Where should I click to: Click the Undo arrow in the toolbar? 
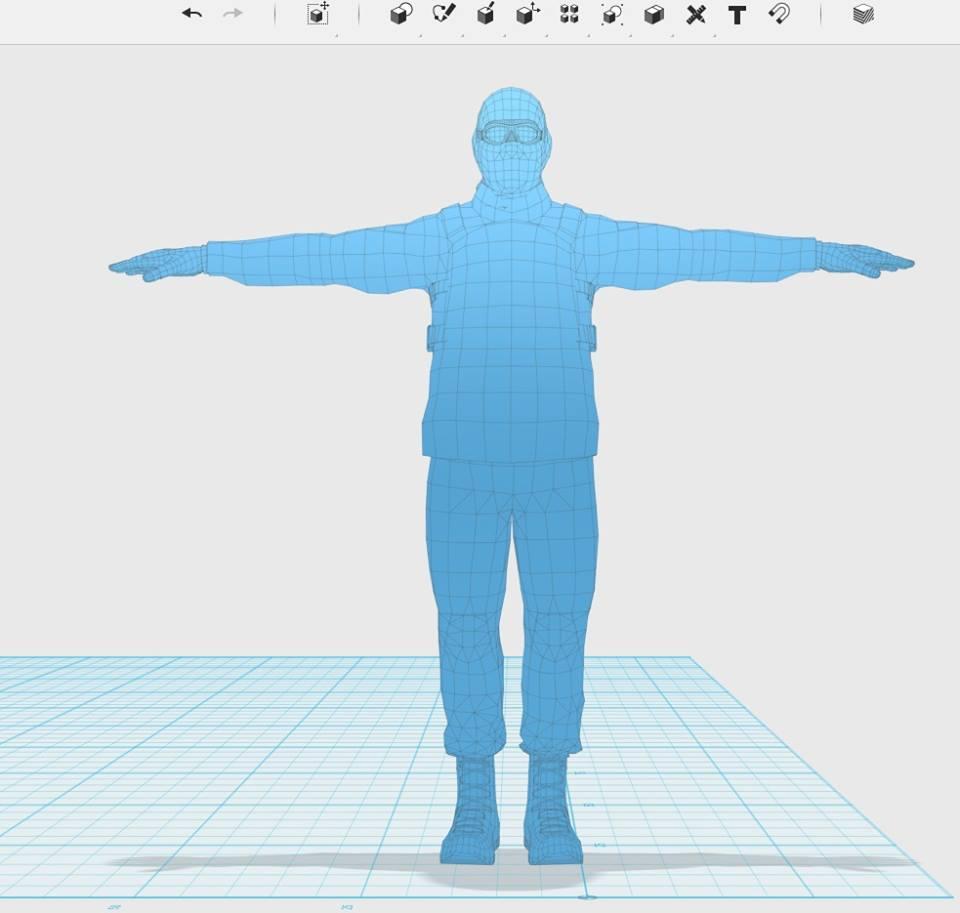(192, 13)
